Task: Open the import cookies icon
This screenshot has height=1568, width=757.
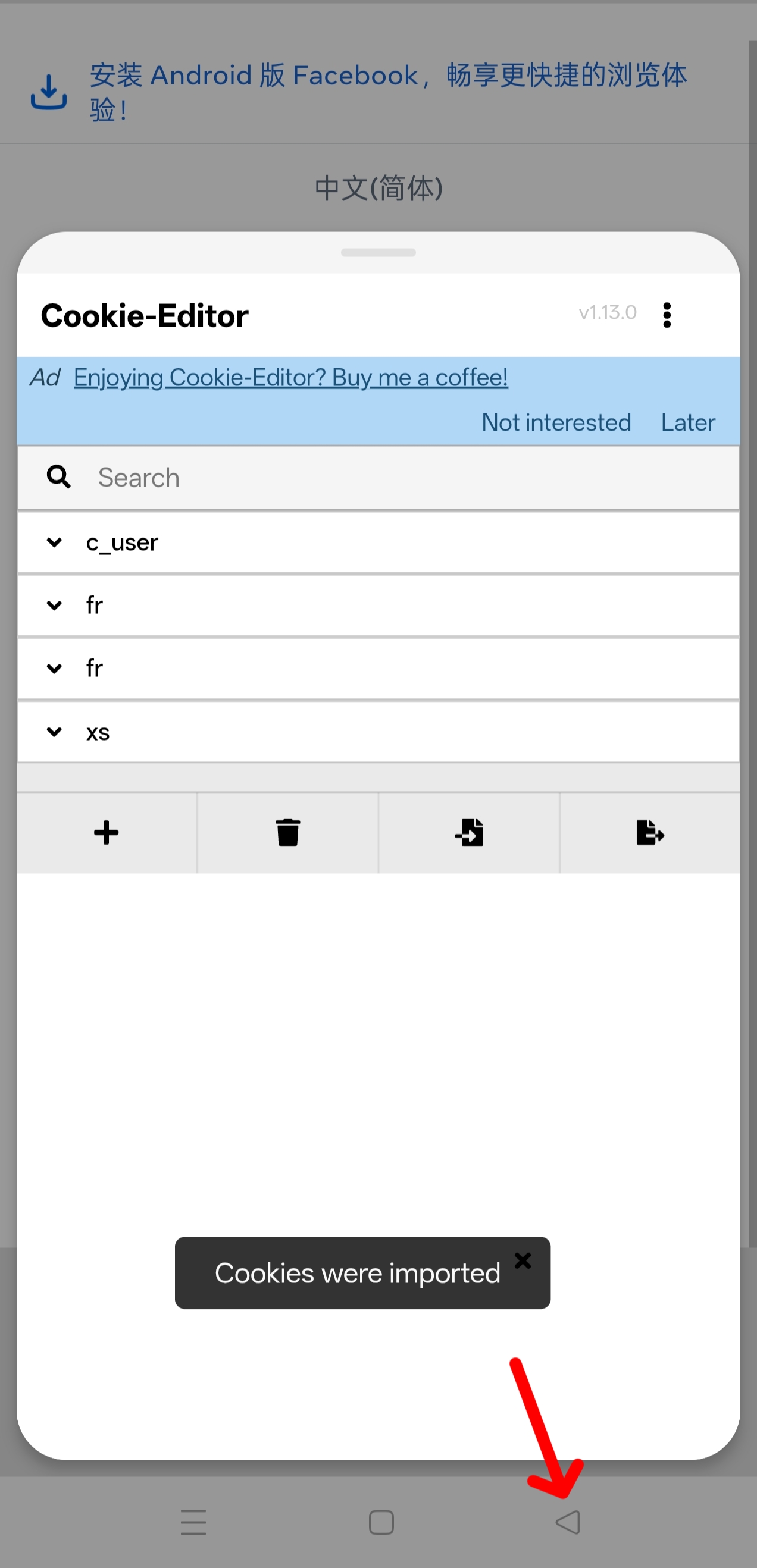Action: (469, 833)
